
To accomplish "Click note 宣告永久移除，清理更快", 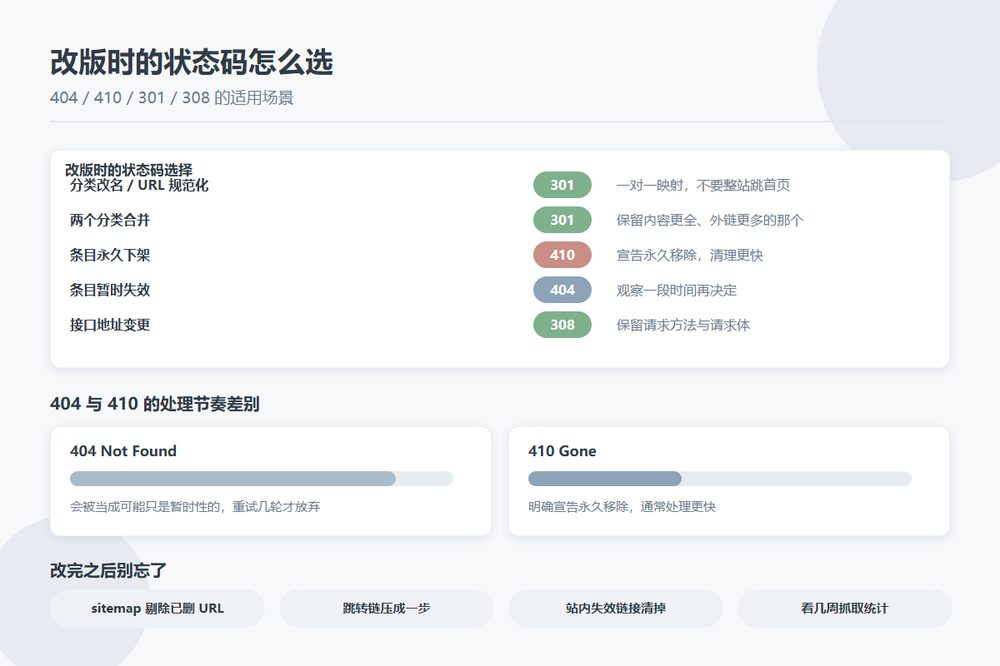I will pyautogui.click(x=689, y=255).
